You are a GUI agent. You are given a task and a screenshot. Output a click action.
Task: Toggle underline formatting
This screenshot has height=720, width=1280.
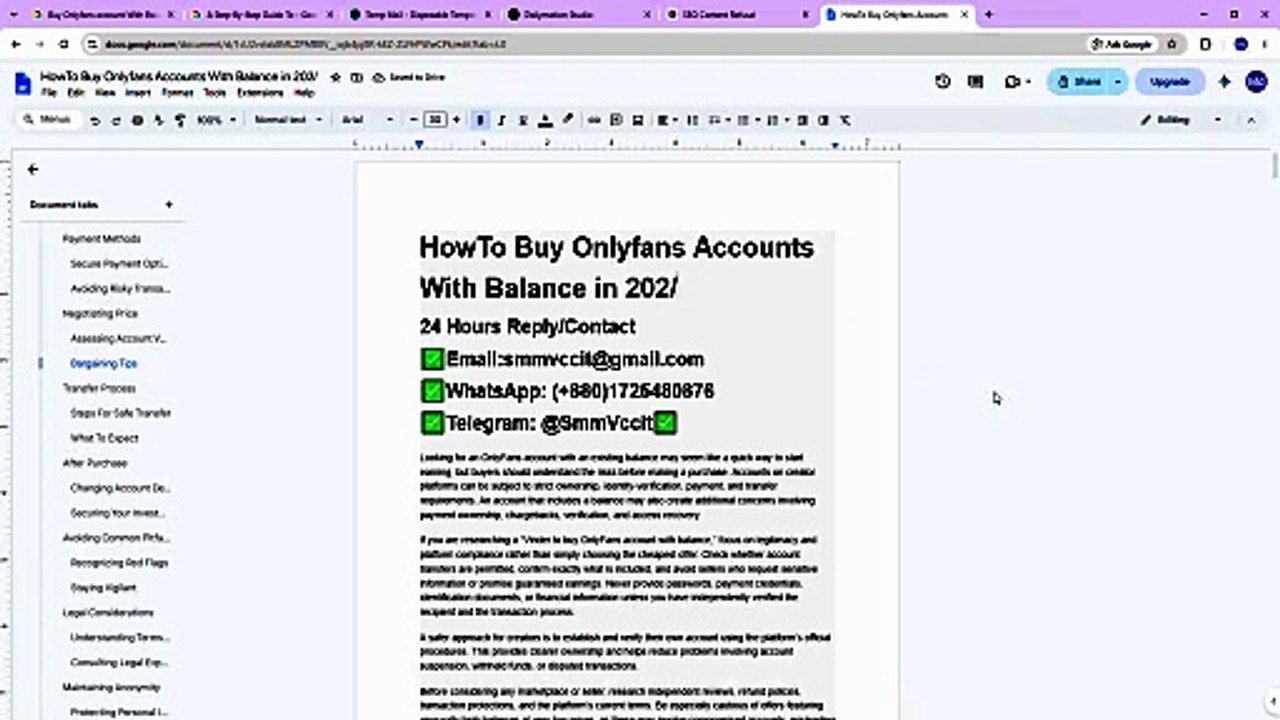pos(523,120)
